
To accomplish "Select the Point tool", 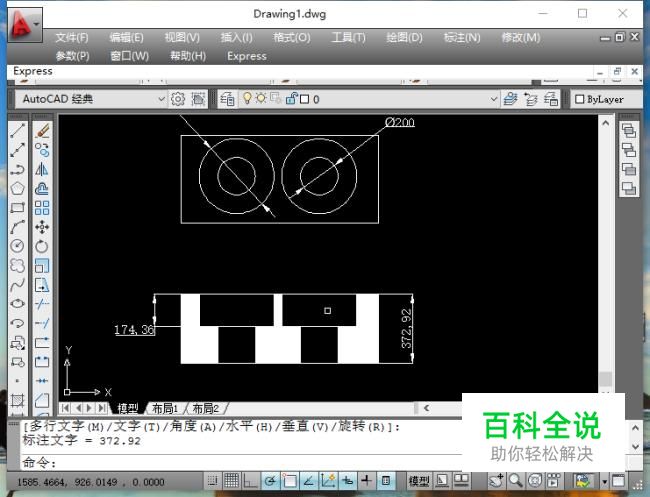I will click(x=17, y=381).
